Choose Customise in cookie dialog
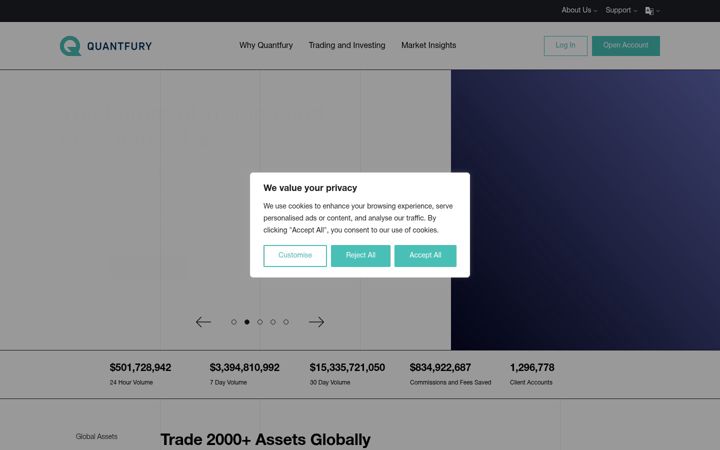 coord(295,255)
